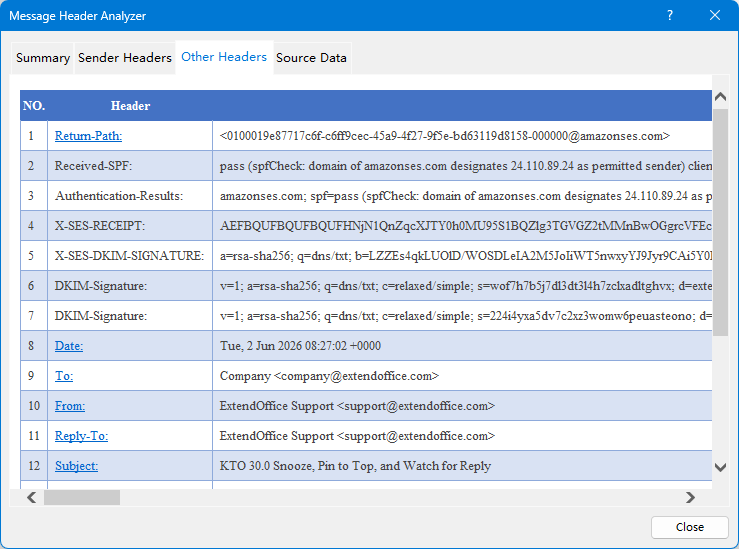The image size is (739, 549).
Task: Click the Return-Path amazonses.com address value
Action: click(x=444, y=136)
